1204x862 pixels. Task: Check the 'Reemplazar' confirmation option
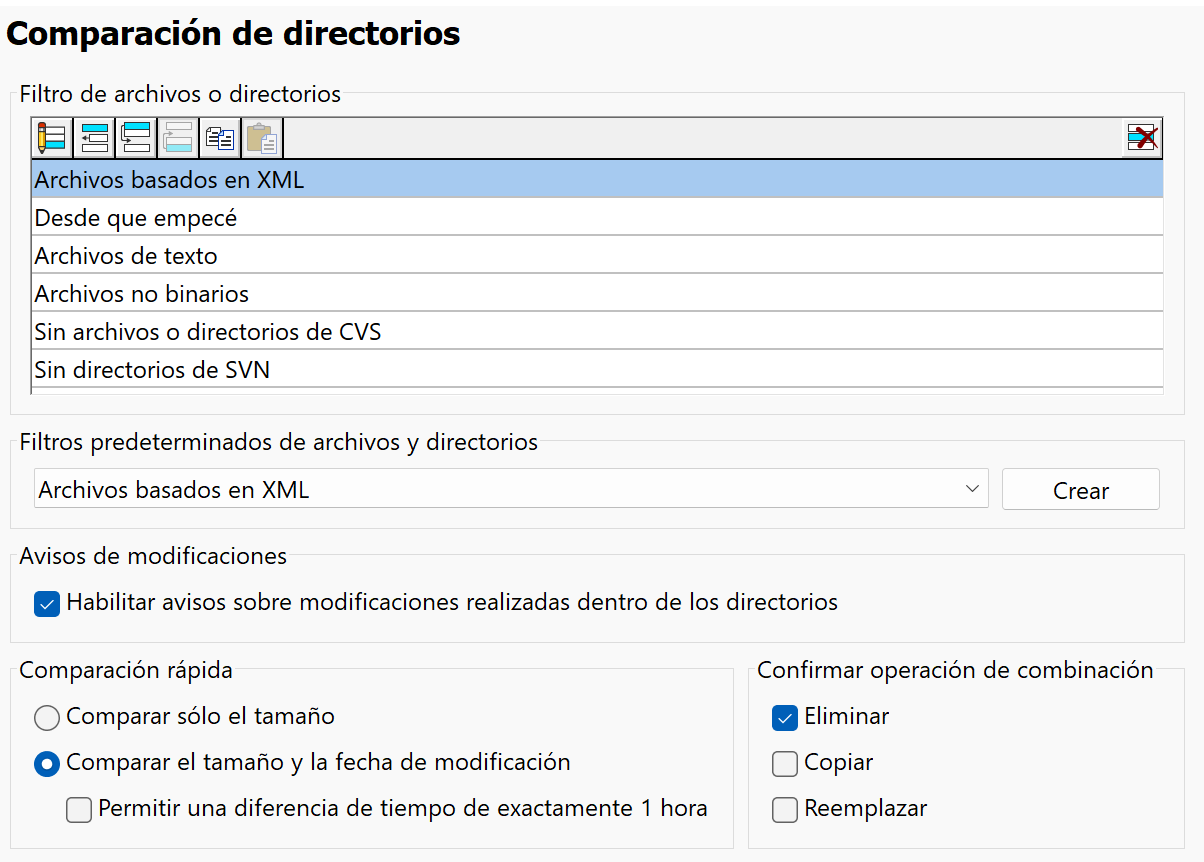click(785, 810)
